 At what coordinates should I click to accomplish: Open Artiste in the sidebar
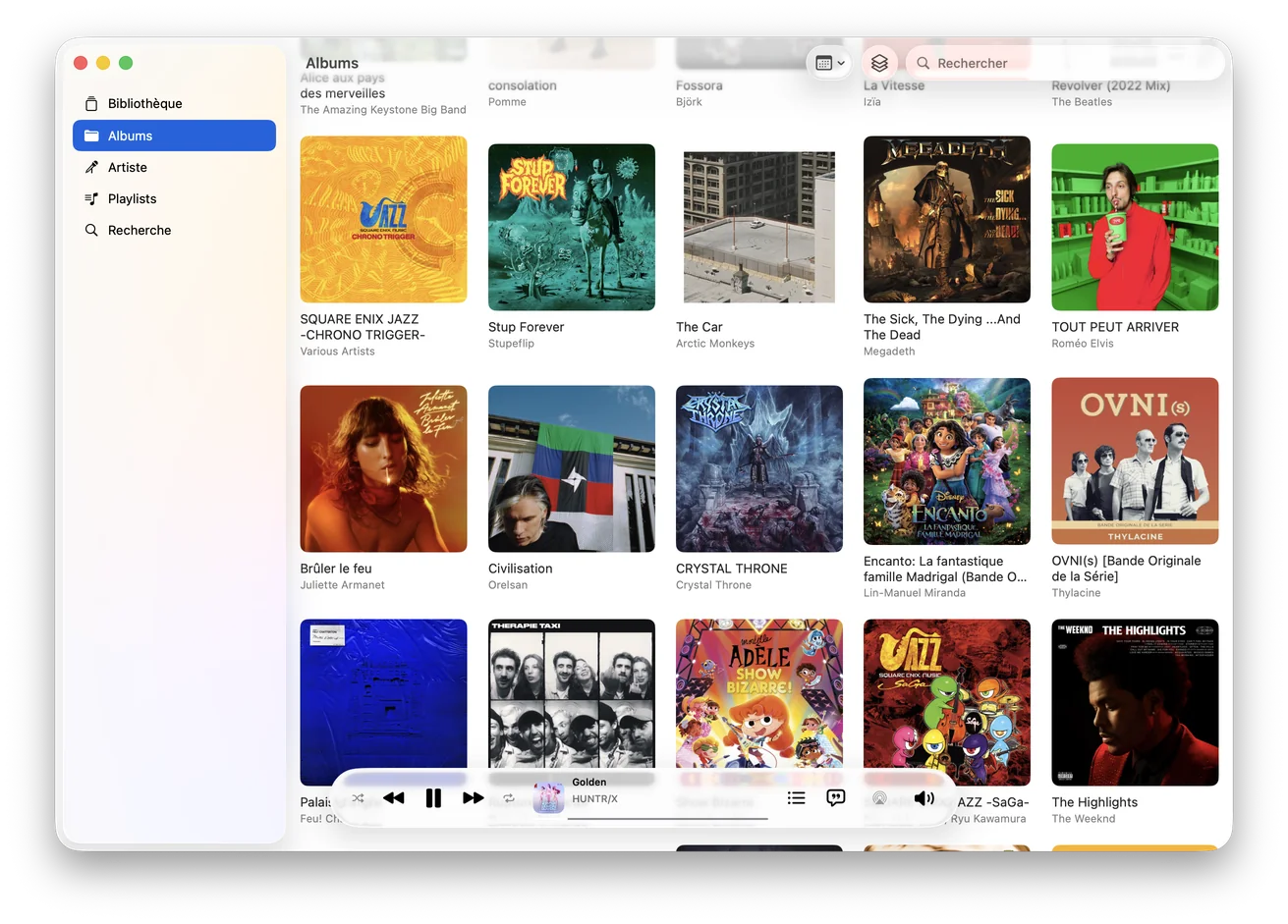[x=174, y=167]
